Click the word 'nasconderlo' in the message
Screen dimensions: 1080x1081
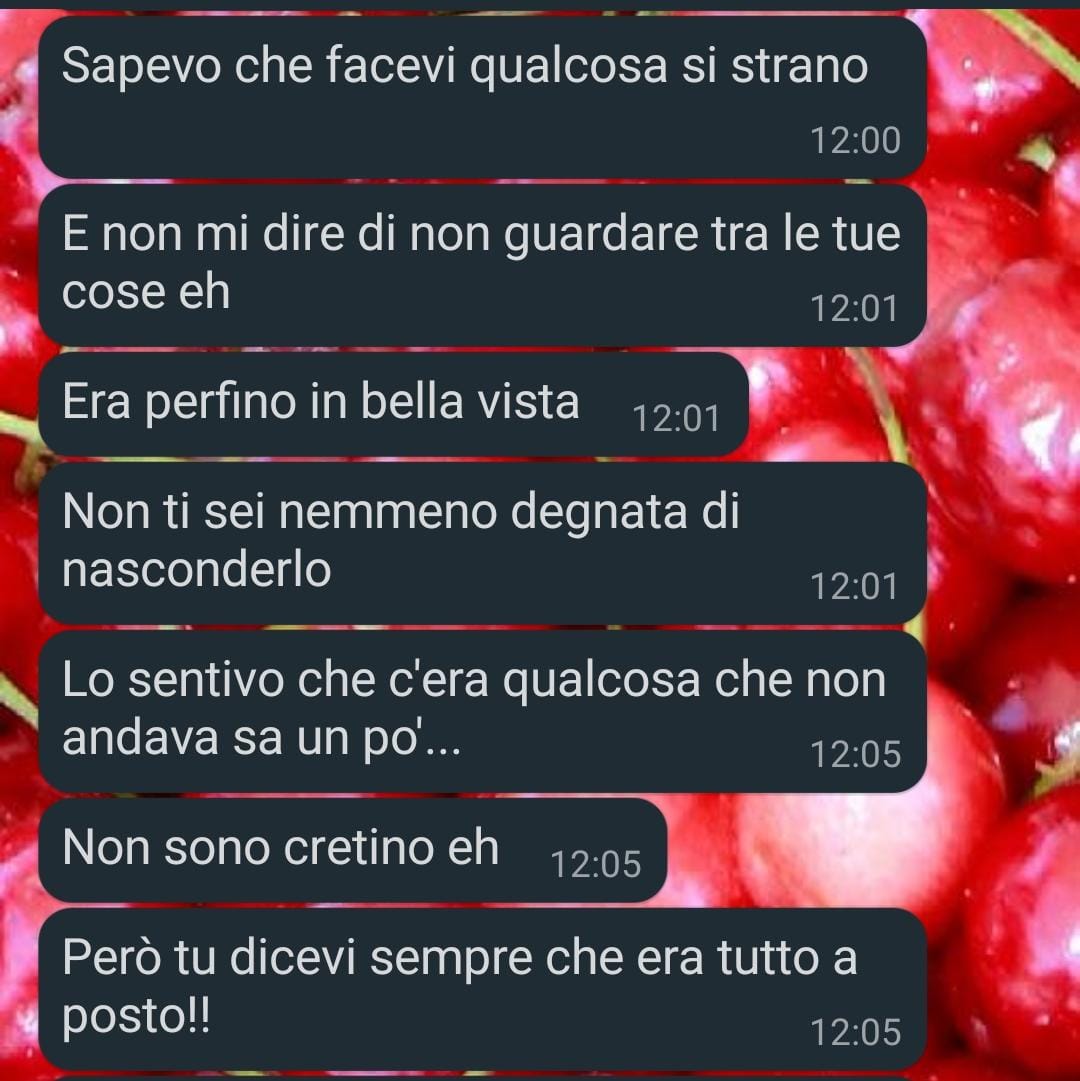pos(196,569)
